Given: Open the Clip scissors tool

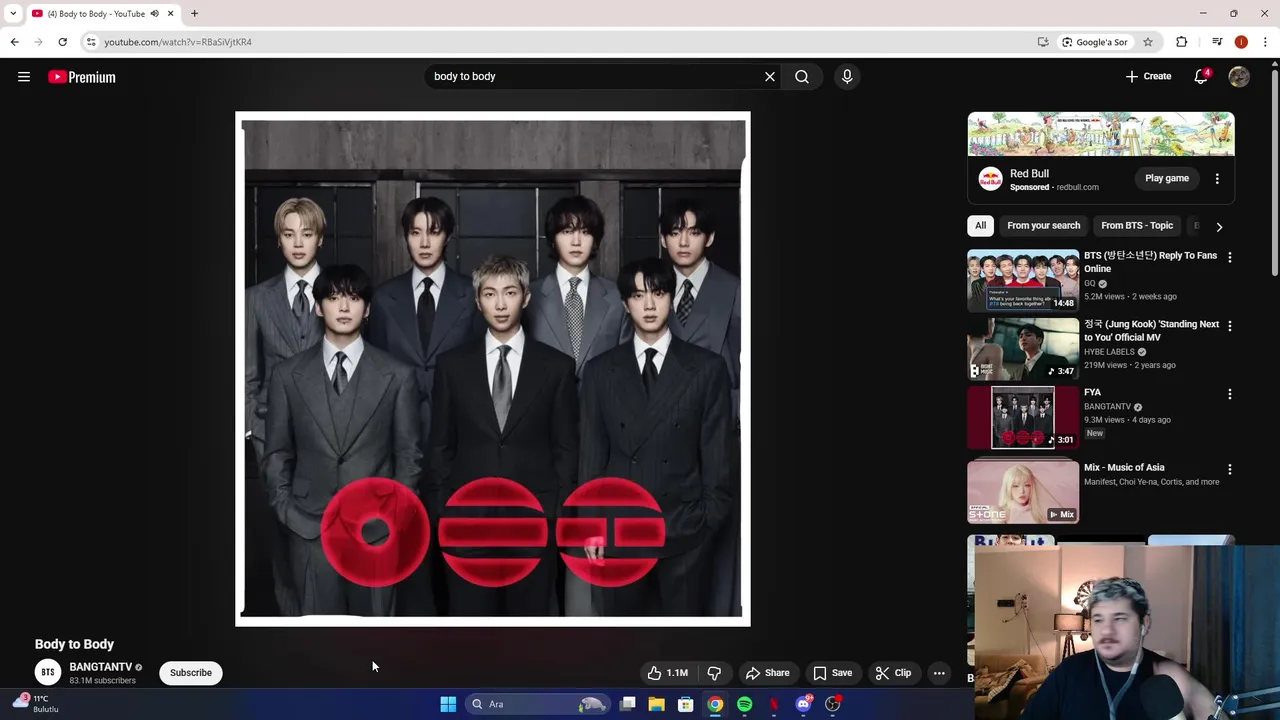Looking at the screenshot, I should point(893,673).
